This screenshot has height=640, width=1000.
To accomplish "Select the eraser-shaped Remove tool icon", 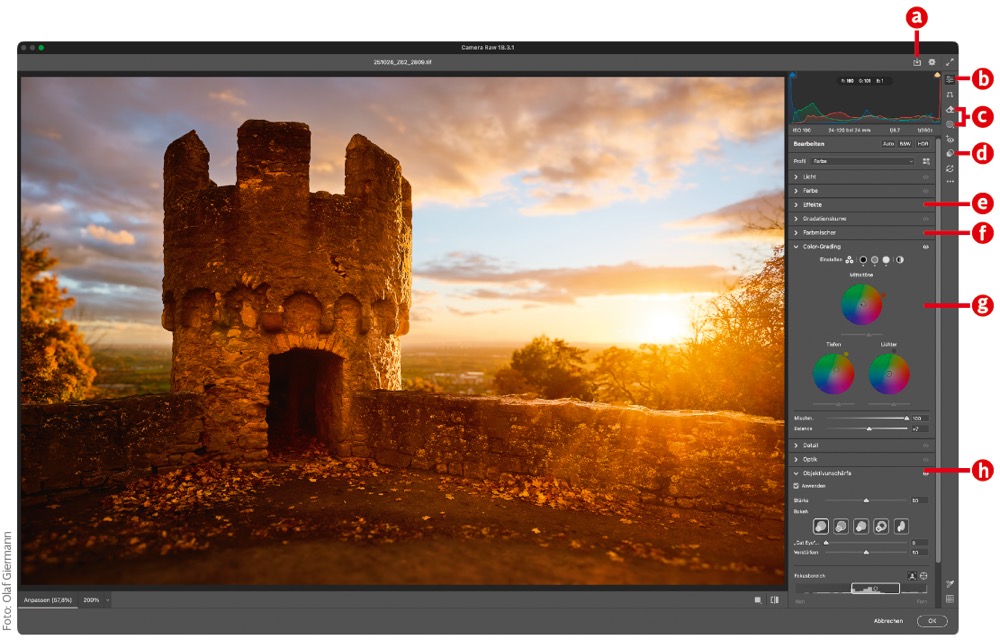I will coord(950,110).
